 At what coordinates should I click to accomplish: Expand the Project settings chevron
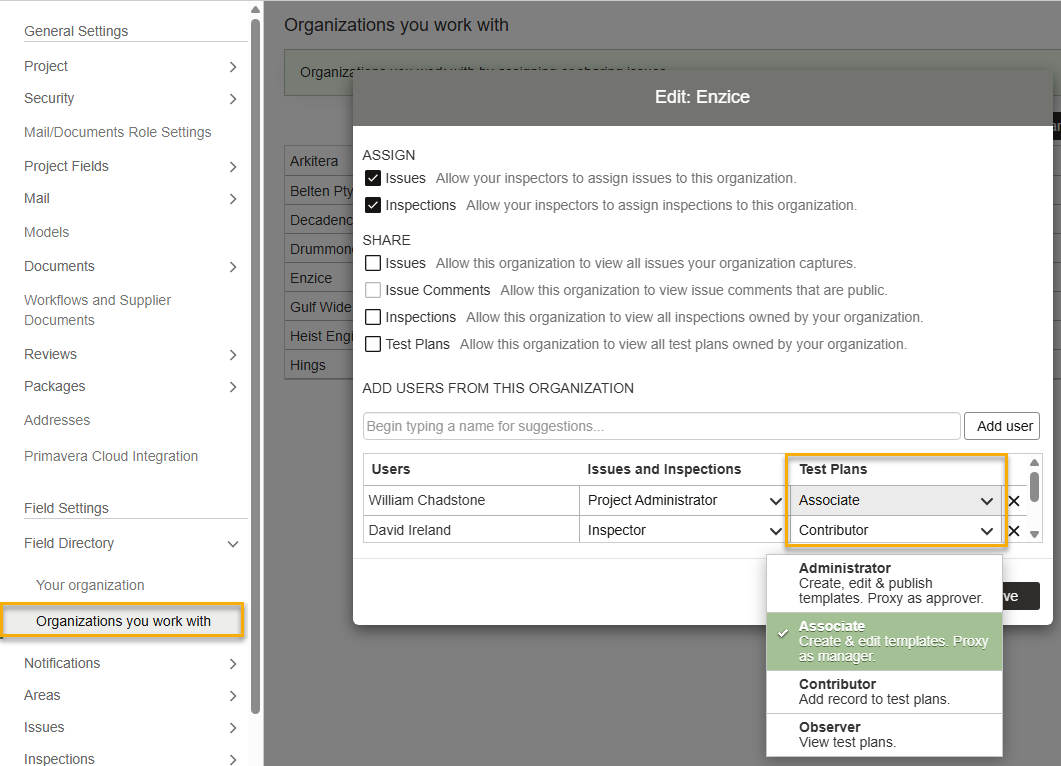(x=232, y=67)
